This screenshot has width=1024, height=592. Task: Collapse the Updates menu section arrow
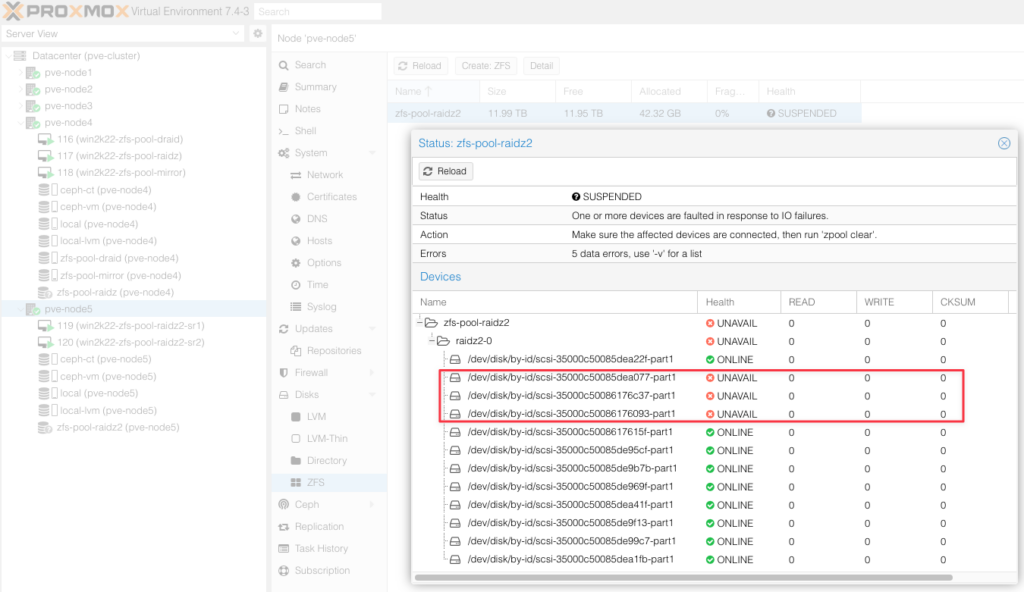coord(372,329)
